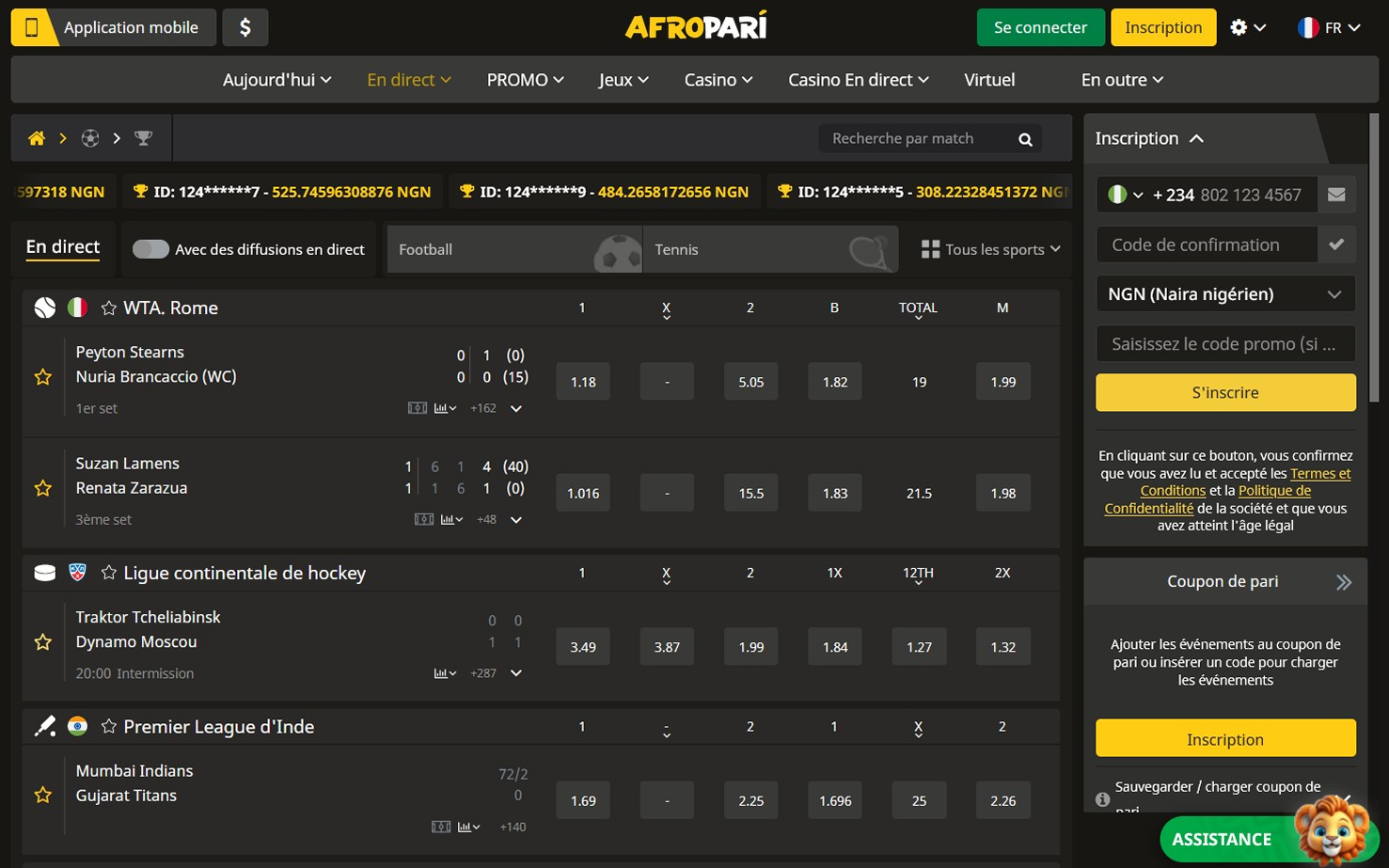Image resolution: width=1389 pixels, height=868 pixels.
Task: Favorite the WTA. Rome league star
Action: click(x=109, y=308)
